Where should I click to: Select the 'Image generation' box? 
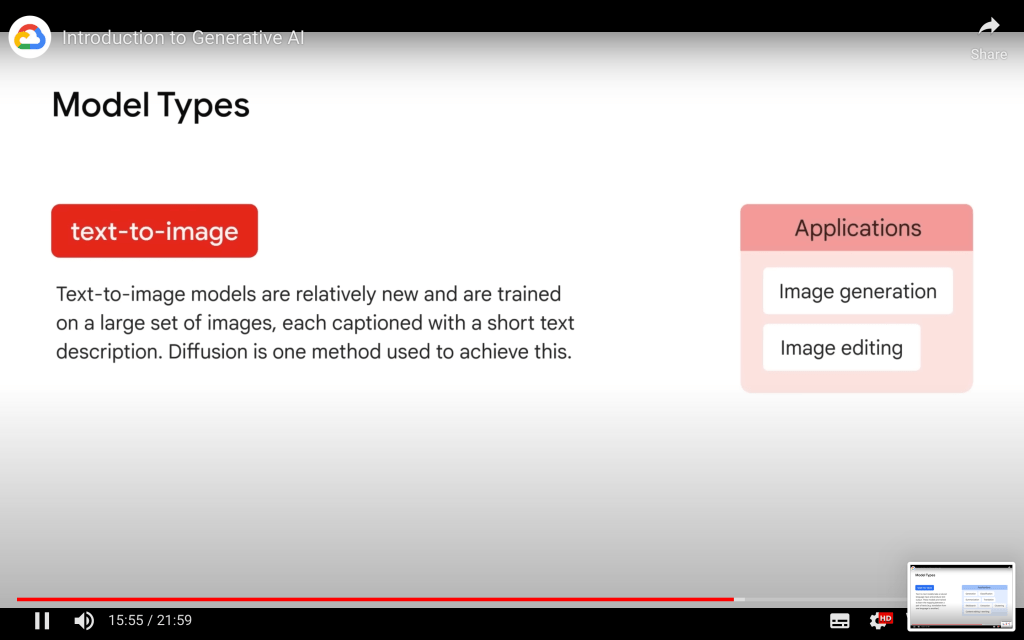coord(857,291)
